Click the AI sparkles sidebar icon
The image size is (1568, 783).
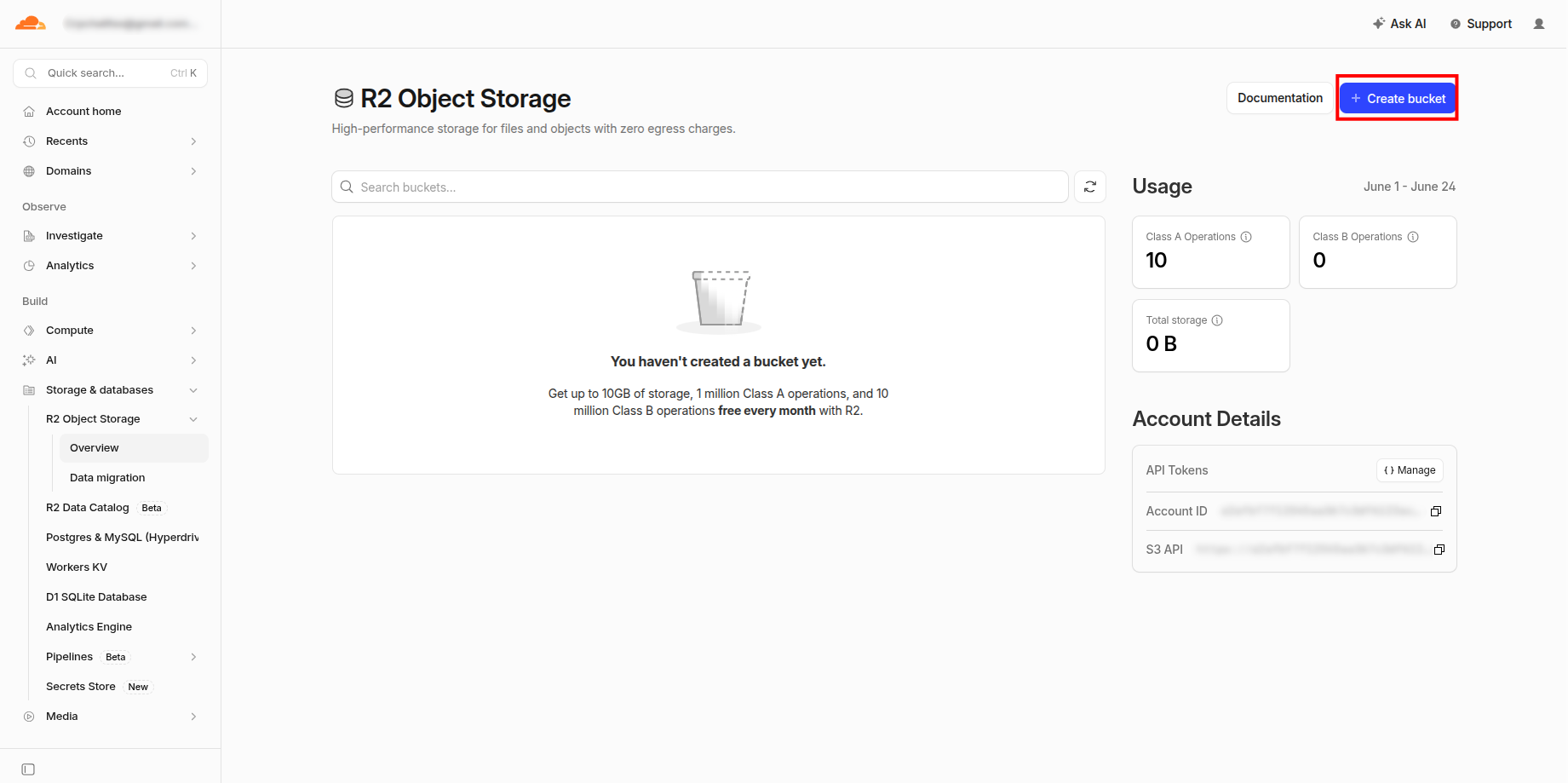tap(29, 360)
